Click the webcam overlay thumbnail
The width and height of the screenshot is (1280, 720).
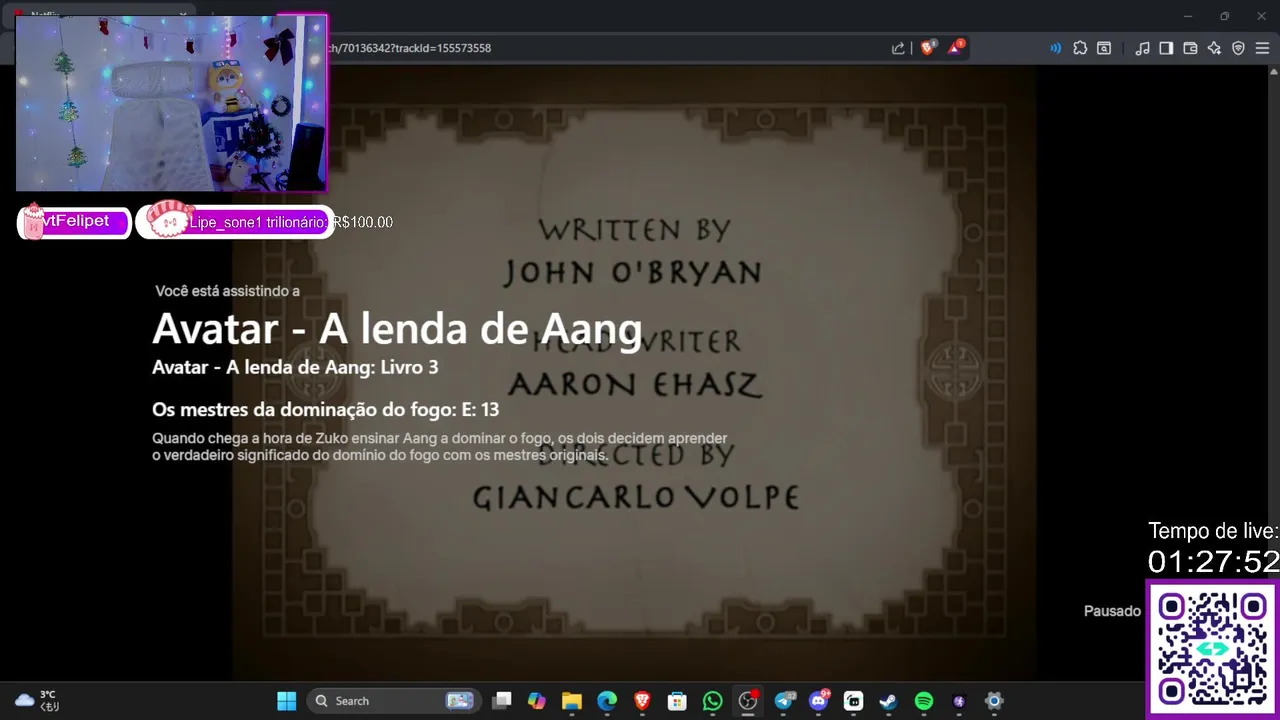(171, 102)
